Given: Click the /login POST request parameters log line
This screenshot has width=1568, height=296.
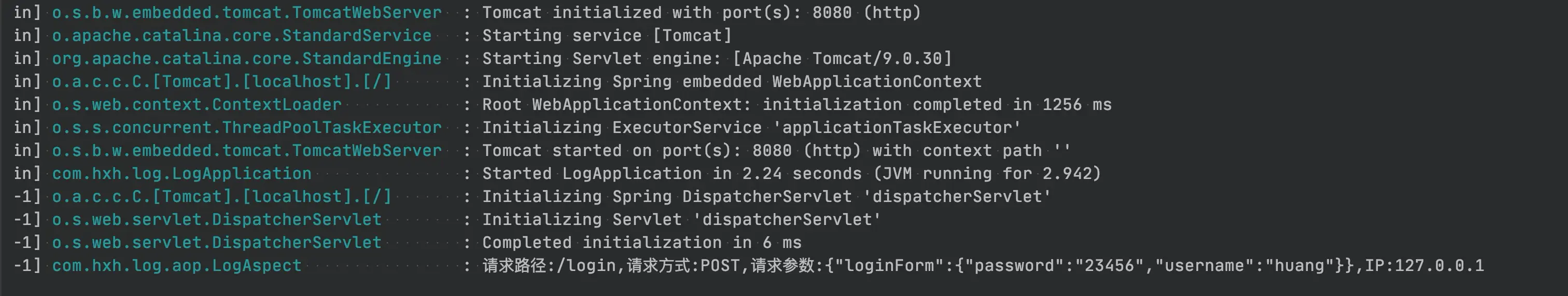Looking at the screenshot, I should pos(983,265).
